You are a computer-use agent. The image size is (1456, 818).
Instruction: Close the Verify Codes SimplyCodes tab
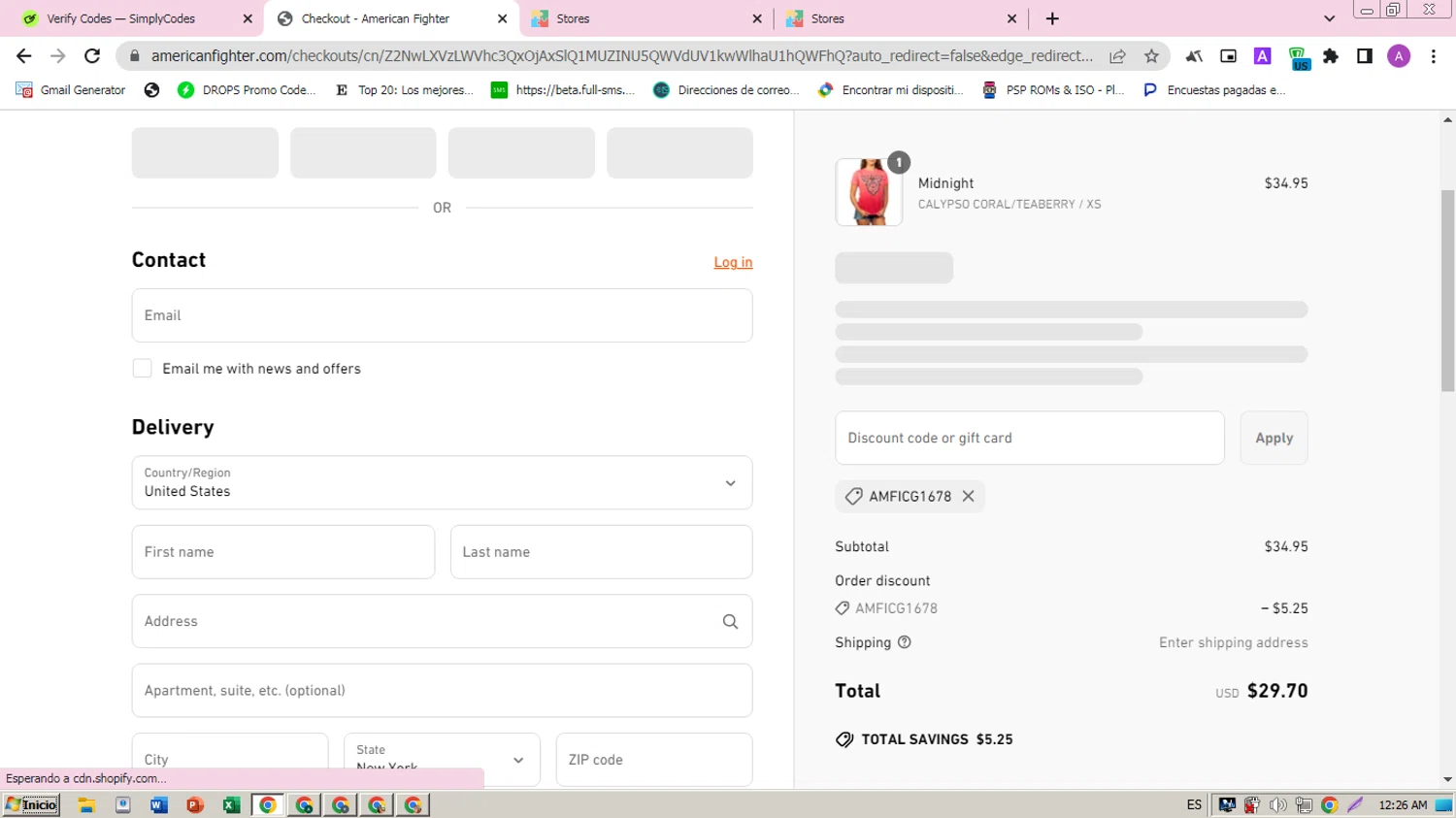coord(248,18)
